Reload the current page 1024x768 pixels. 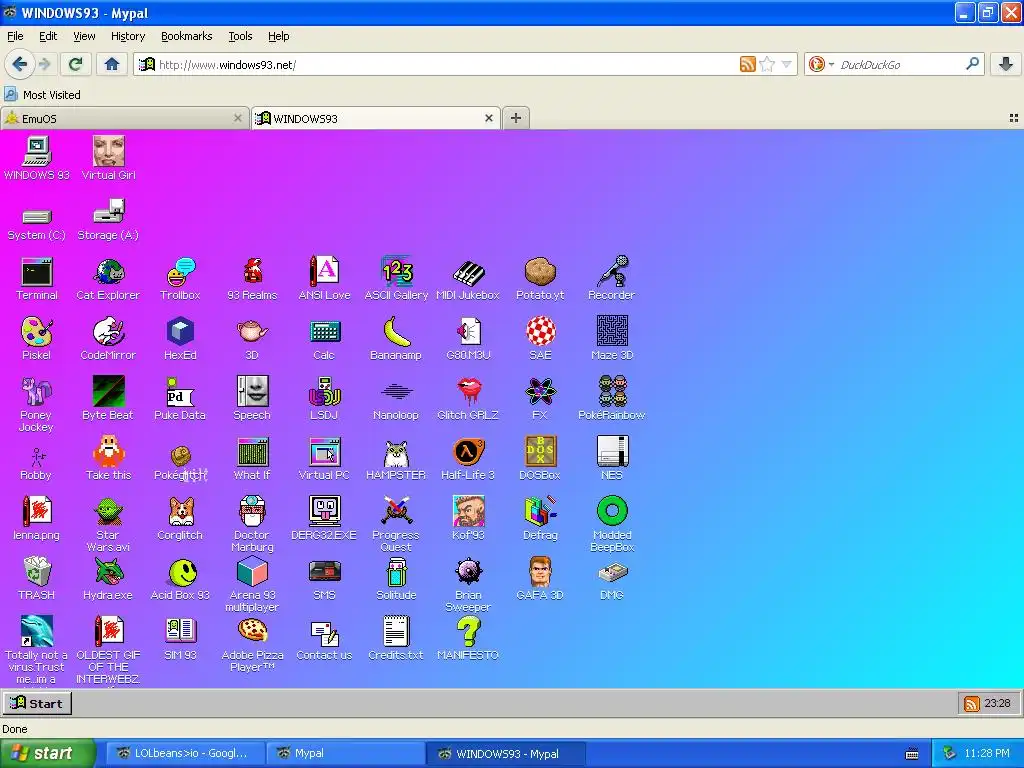click(x=75, y=64)
